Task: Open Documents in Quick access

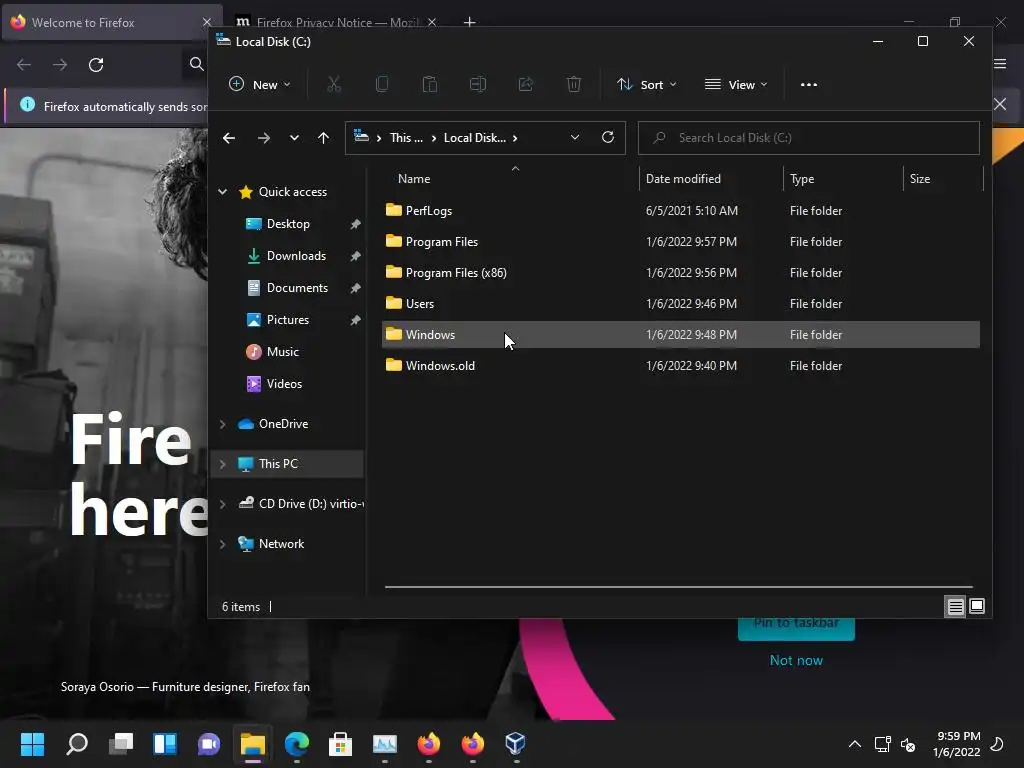Action: [x=296, y=288]
